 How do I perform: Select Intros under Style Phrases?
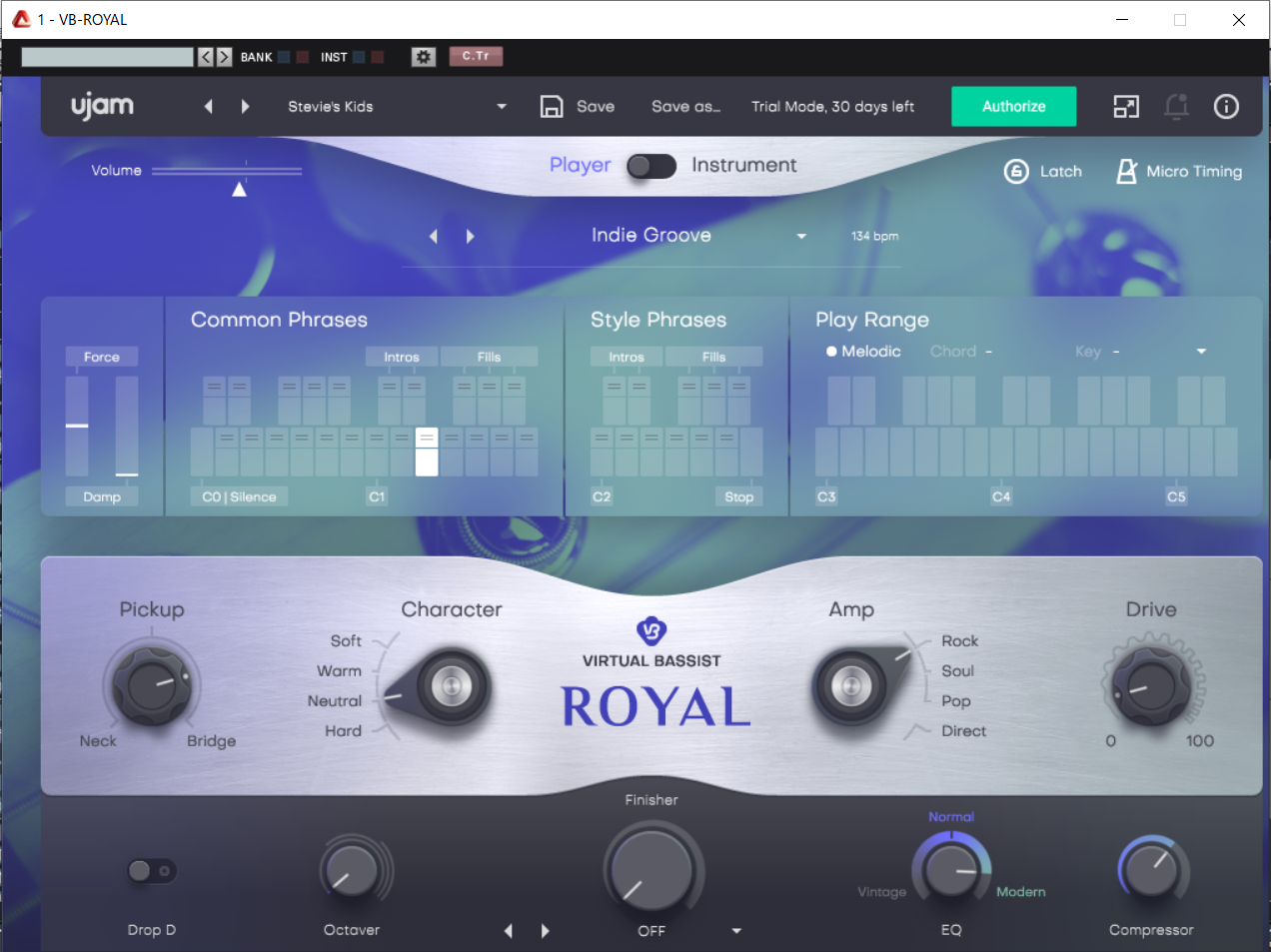[x=627, y=357]
